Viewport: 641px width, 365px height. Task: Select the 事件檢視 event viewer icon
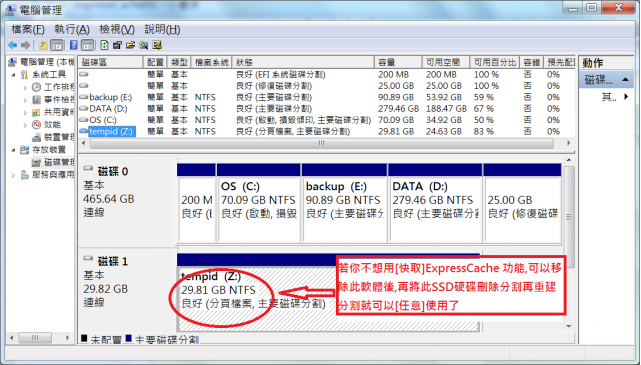pyautogui.click(x=37, y=100)
